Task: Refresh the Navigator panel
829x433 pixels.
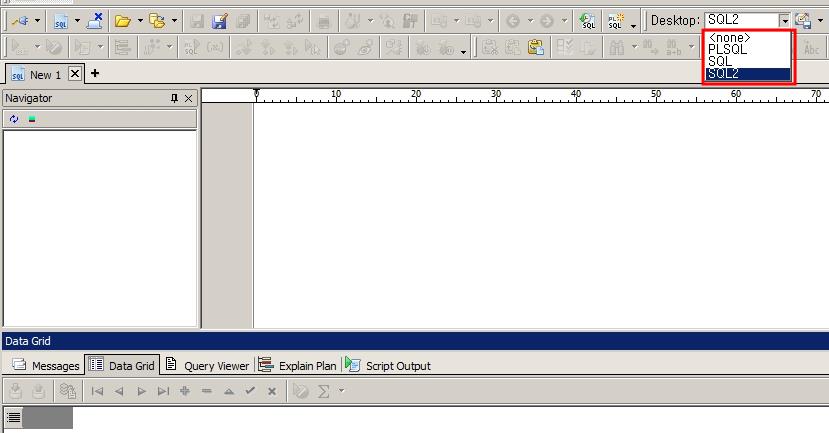Action: [14, 119]
